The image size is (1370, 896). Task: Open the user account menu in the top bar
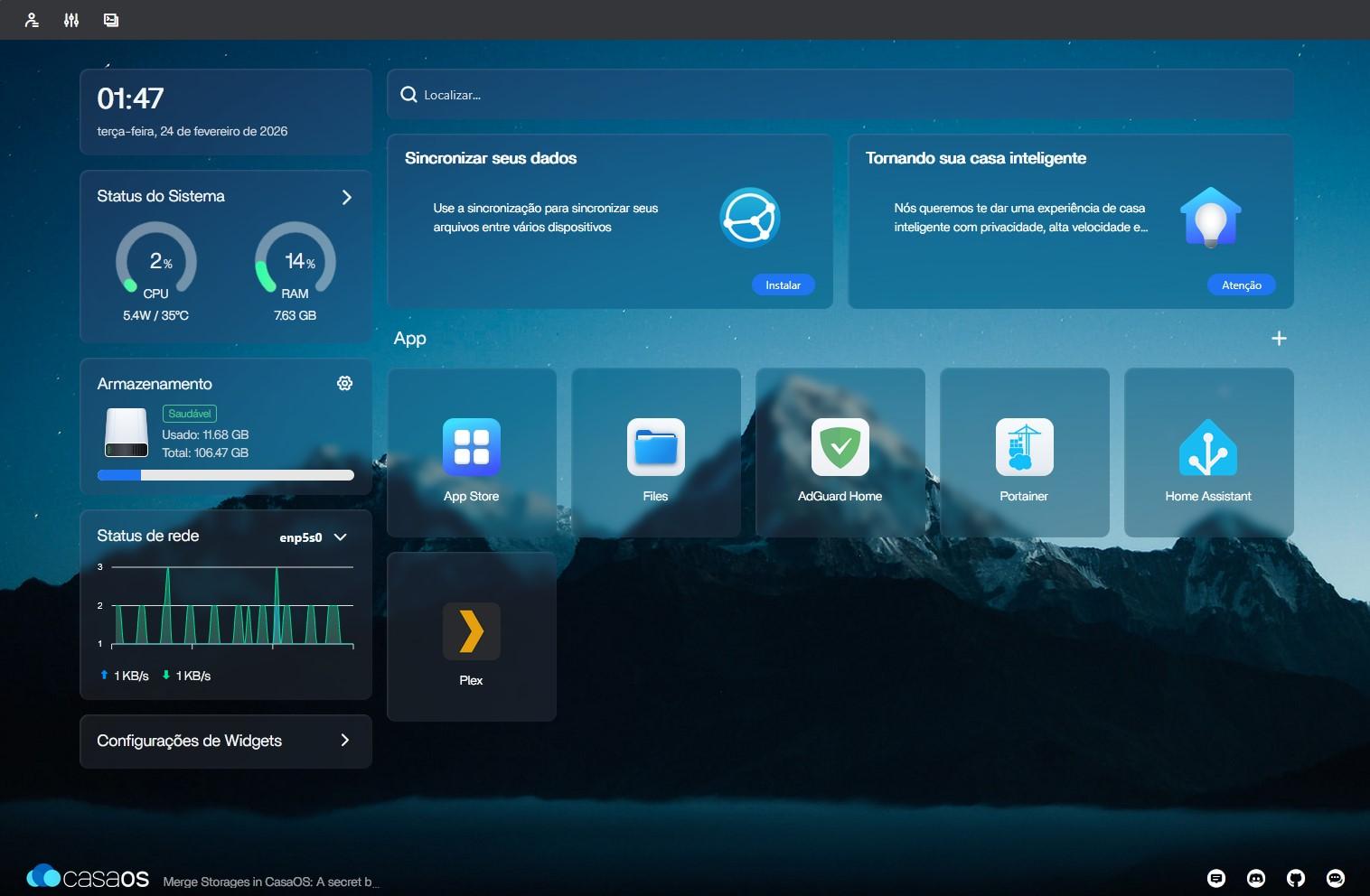32,20
